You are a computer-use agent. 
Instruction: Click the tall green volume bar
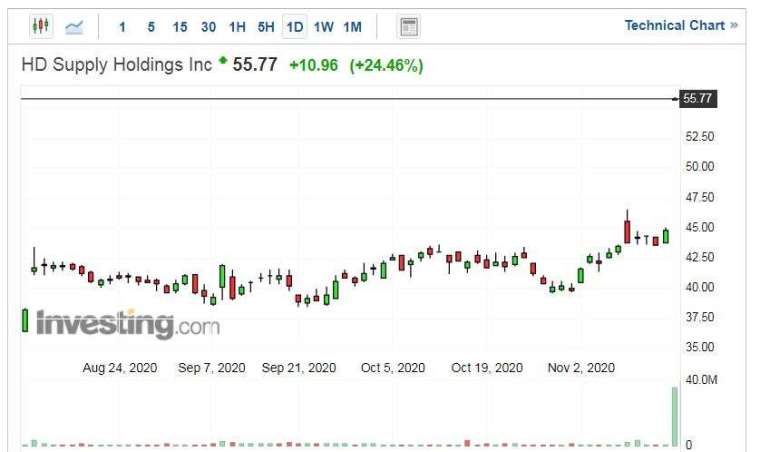coord(675,417)
